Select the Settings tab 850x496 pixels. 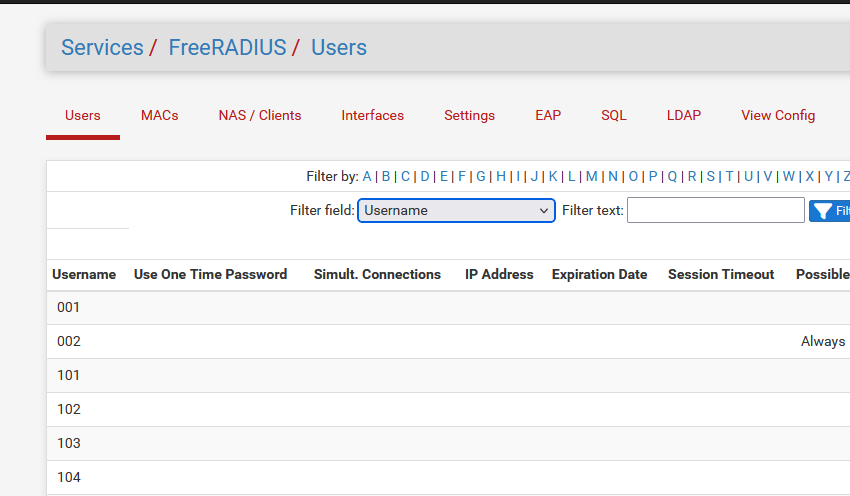469,116
